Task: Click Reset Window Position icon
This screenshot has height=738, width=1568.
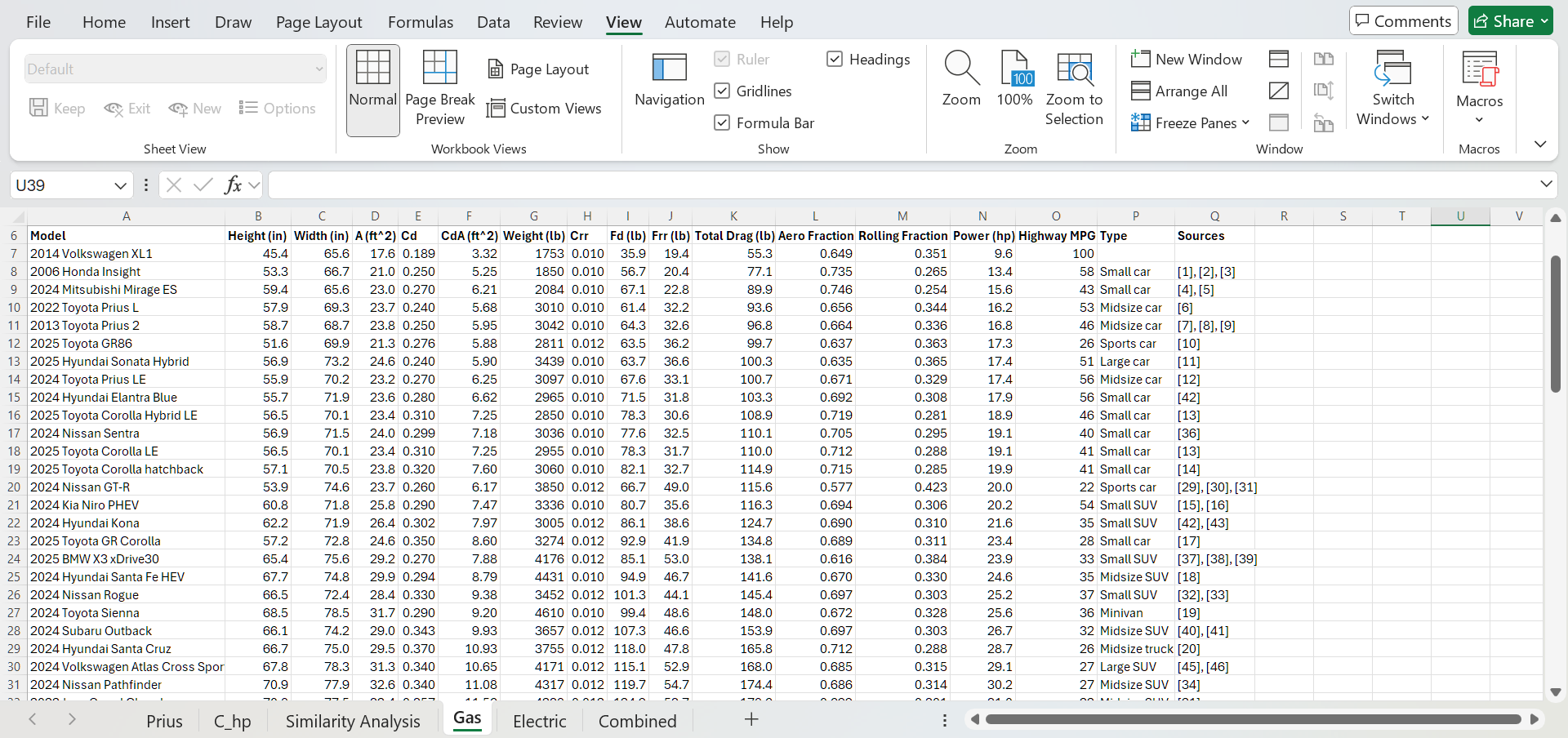Action: (x=1324, y=122)
